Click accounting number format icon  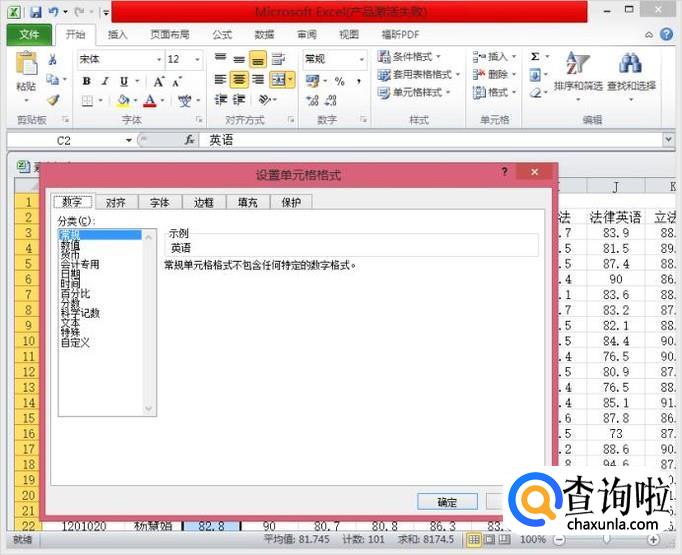point(312,81)
